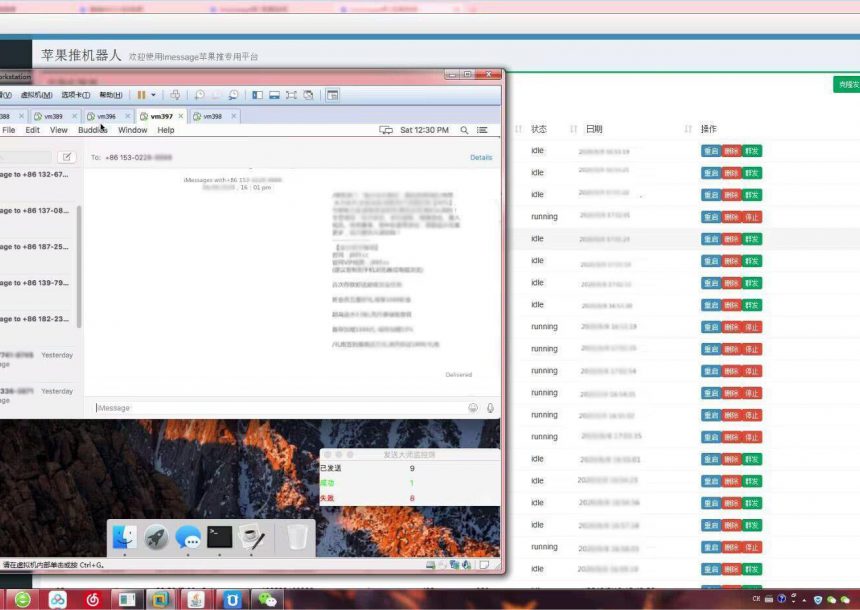Viewport: 860px width, 610px height.
Task: Take a snapshot using the VMware snapshot icon
Action: click(x=200, y=95)
